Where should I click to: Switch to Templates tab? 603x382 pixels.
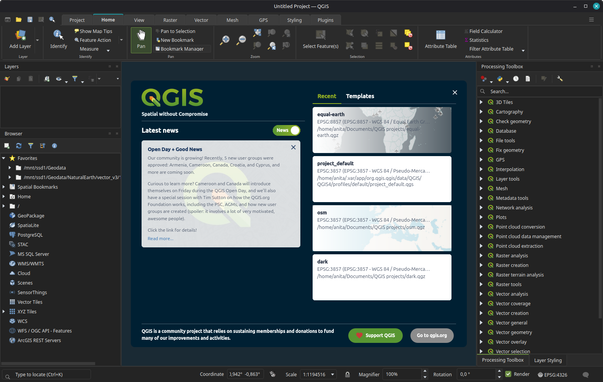360,96
